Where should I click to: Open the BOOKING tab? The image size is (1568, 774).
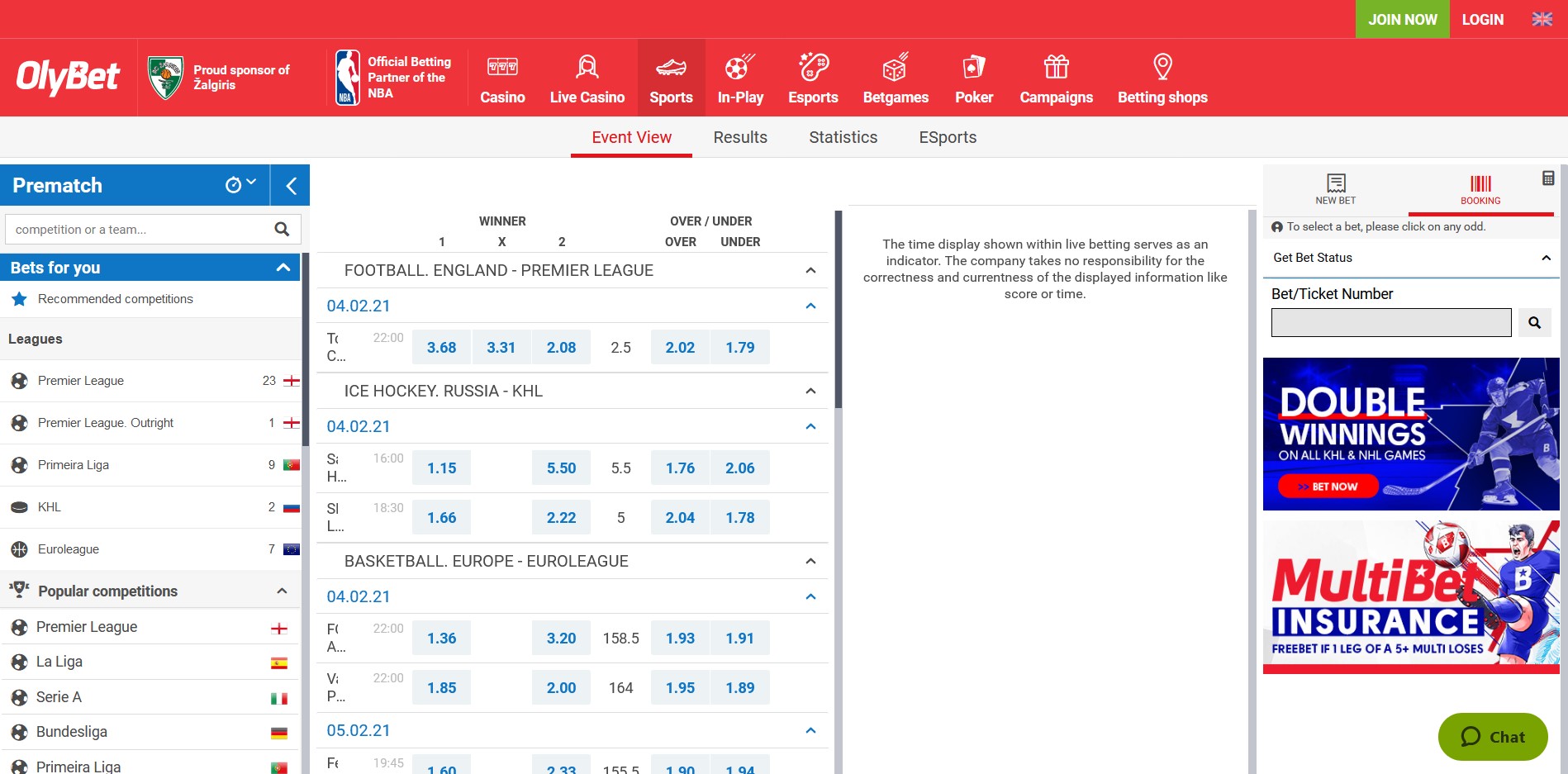click(1480, 189)
